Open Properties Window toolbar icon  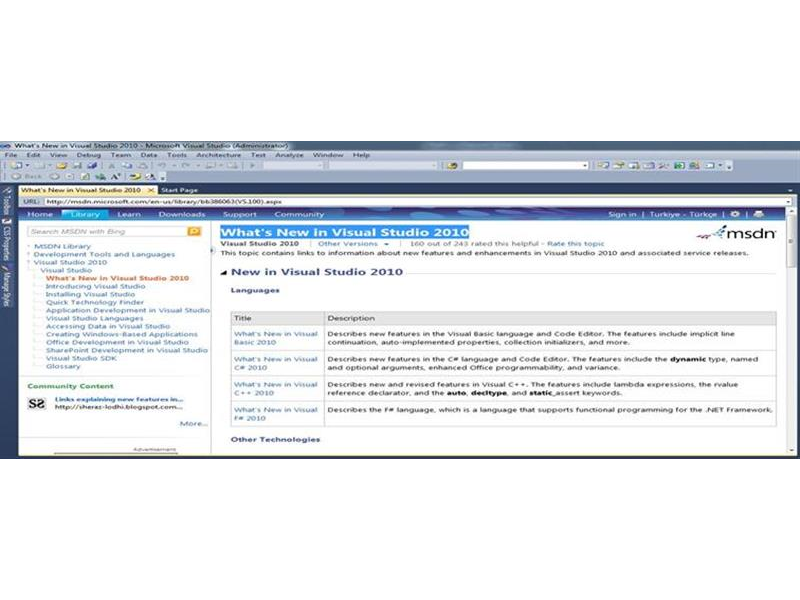(x=618, y=166)
